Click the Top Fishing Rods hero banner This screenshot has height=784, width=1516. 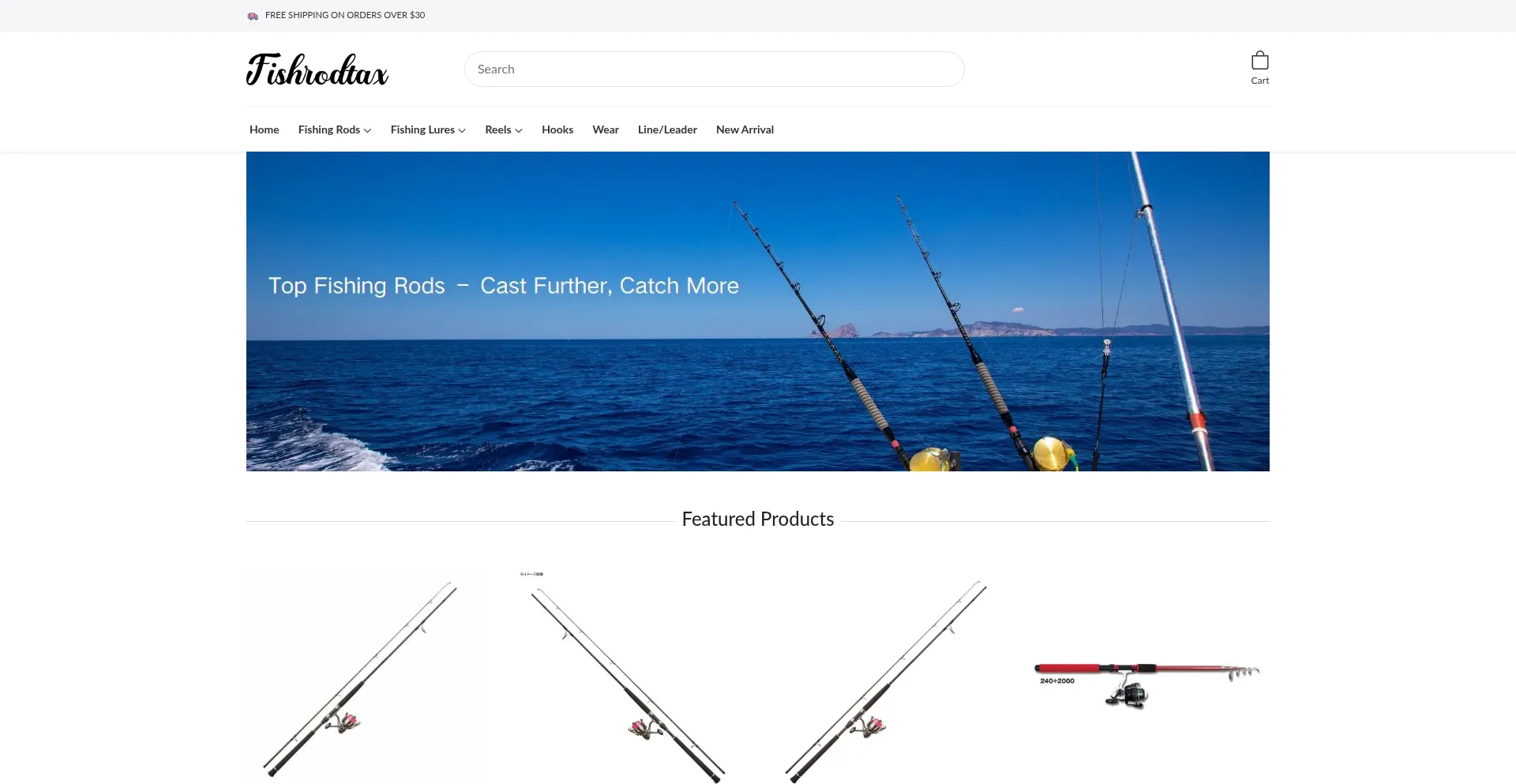pyautogui.click(x=758, y=311)
